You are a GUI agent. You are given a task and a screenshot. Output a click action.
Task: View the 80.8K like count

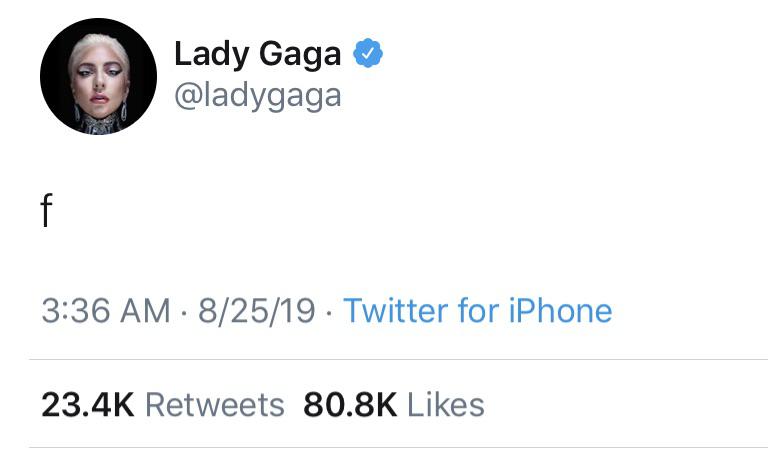350,406
